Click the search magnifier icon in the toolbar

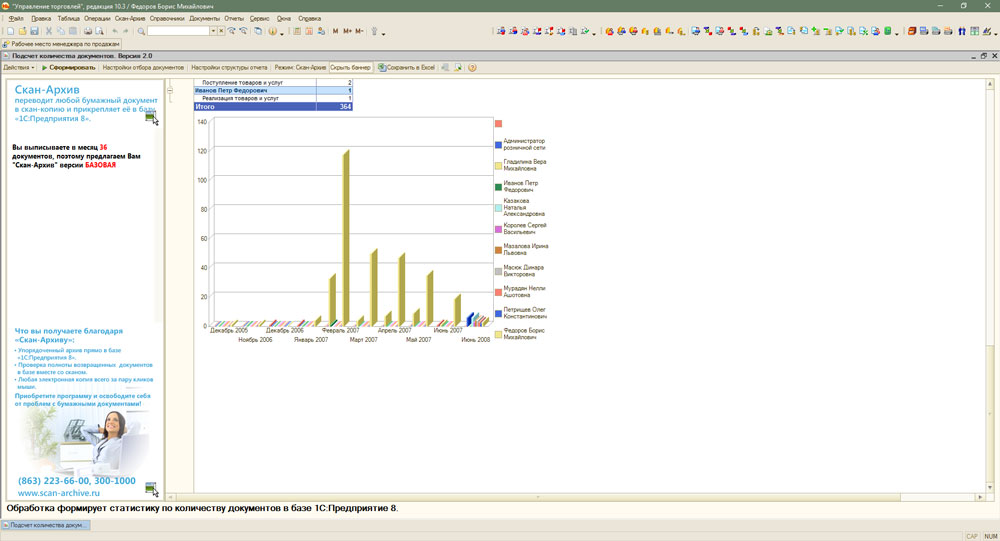(x=141, y=31)
